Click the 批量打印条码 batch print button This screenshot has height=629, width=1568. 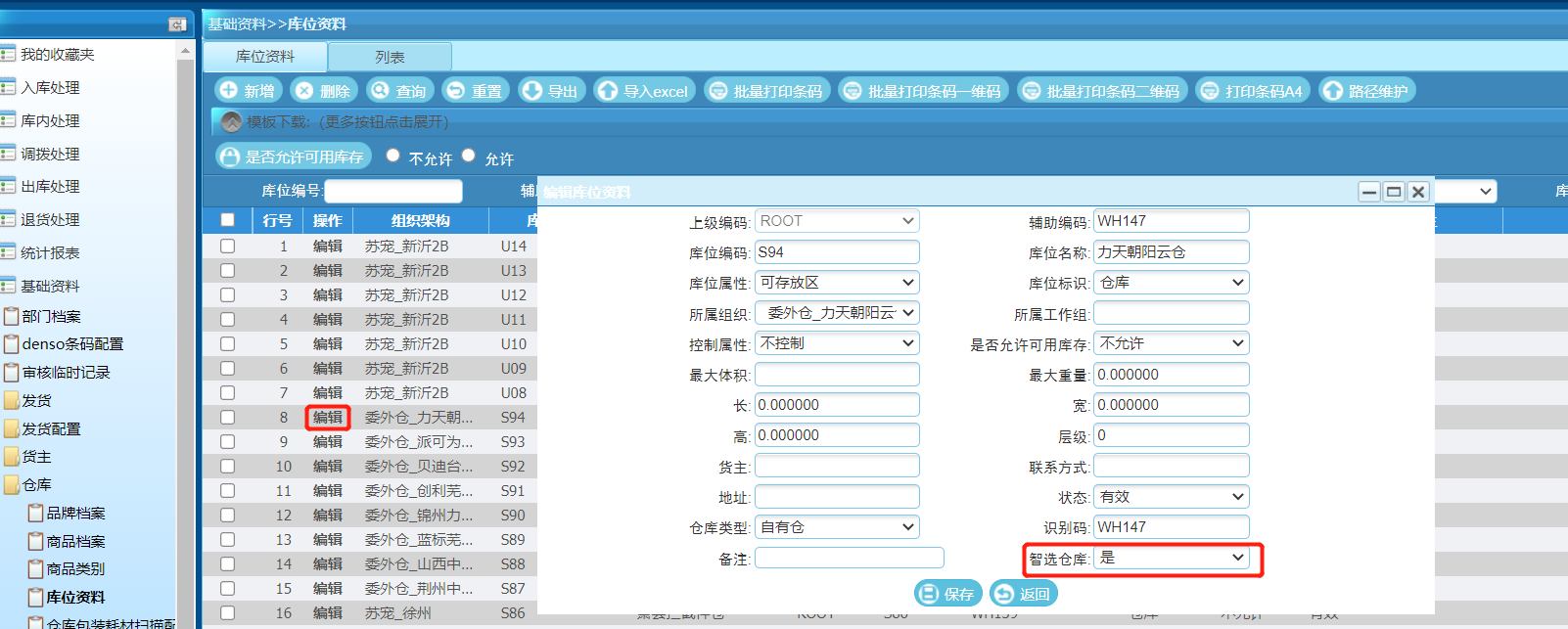(x=767, y=91)
